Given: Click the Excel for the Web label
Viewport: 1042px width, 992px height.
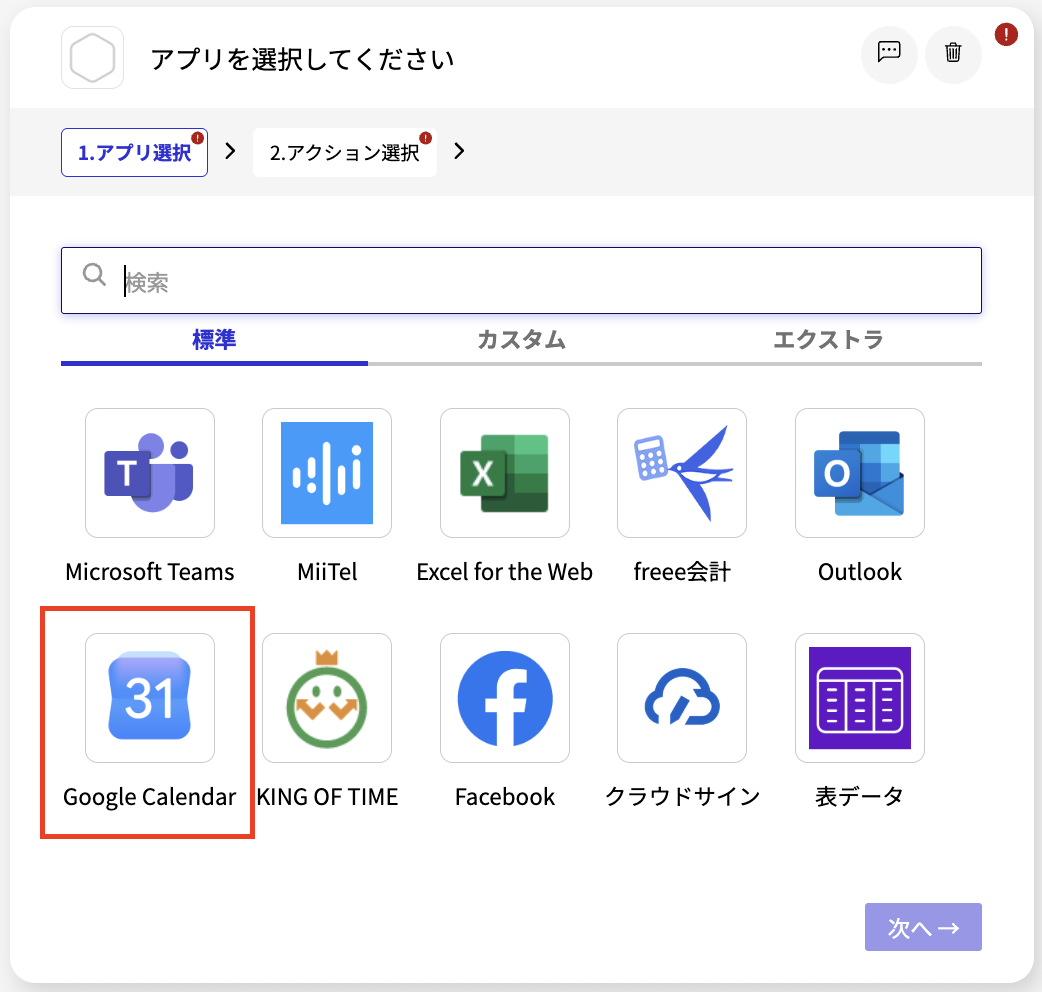Looking at the screenshot, I should click(504, 572).
